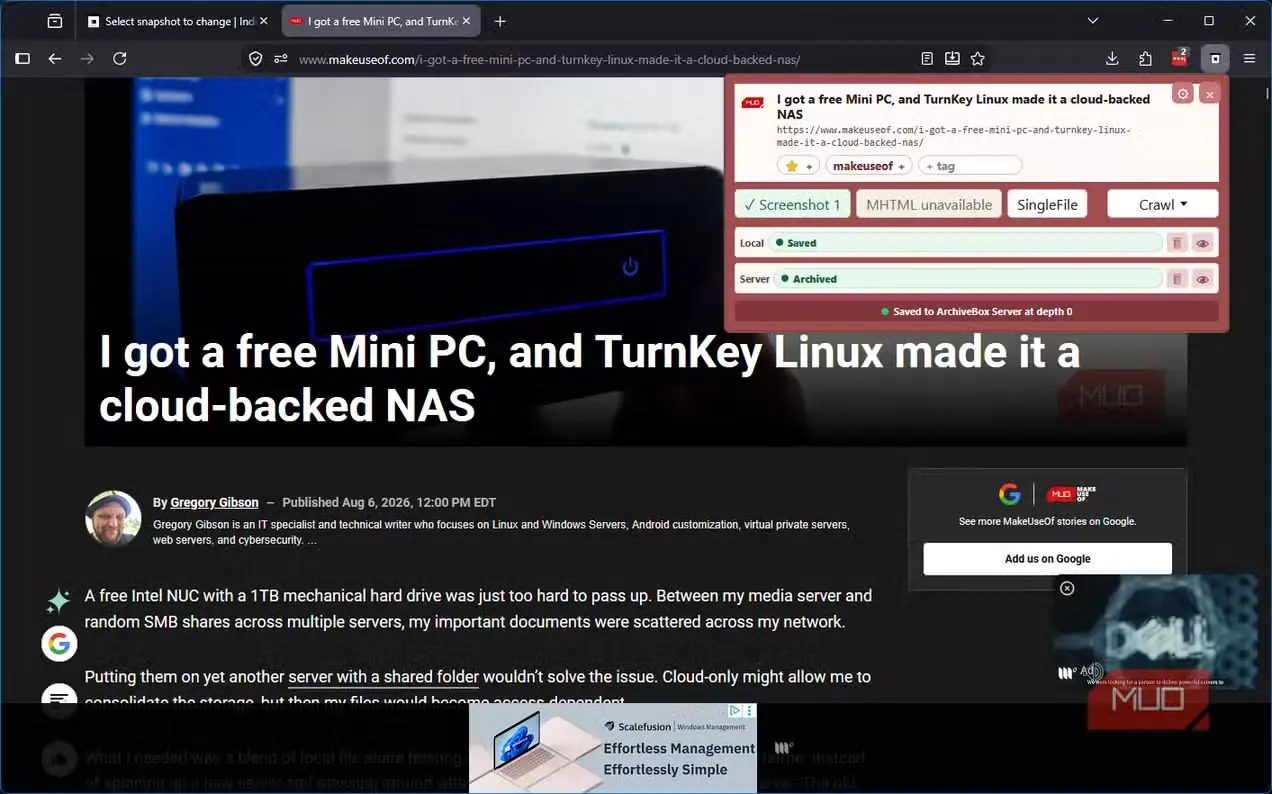Click the 'Add us on Google' button
Viewport: 1272px width, 794px height.
[x=1047, y=559]
